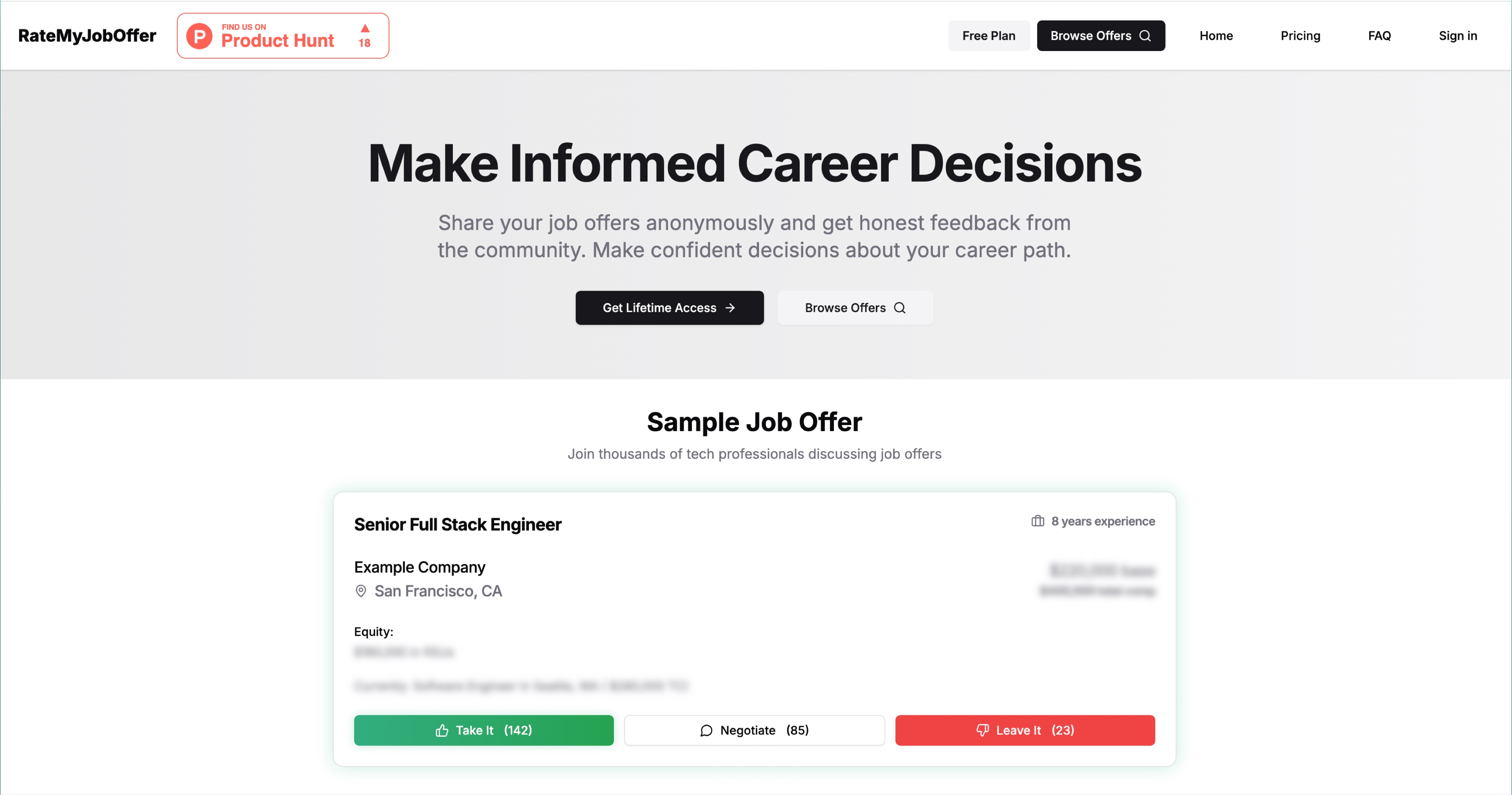Click the thumbs-up icon on Take It
This screenshot has height=795, width=1512.
442,730
